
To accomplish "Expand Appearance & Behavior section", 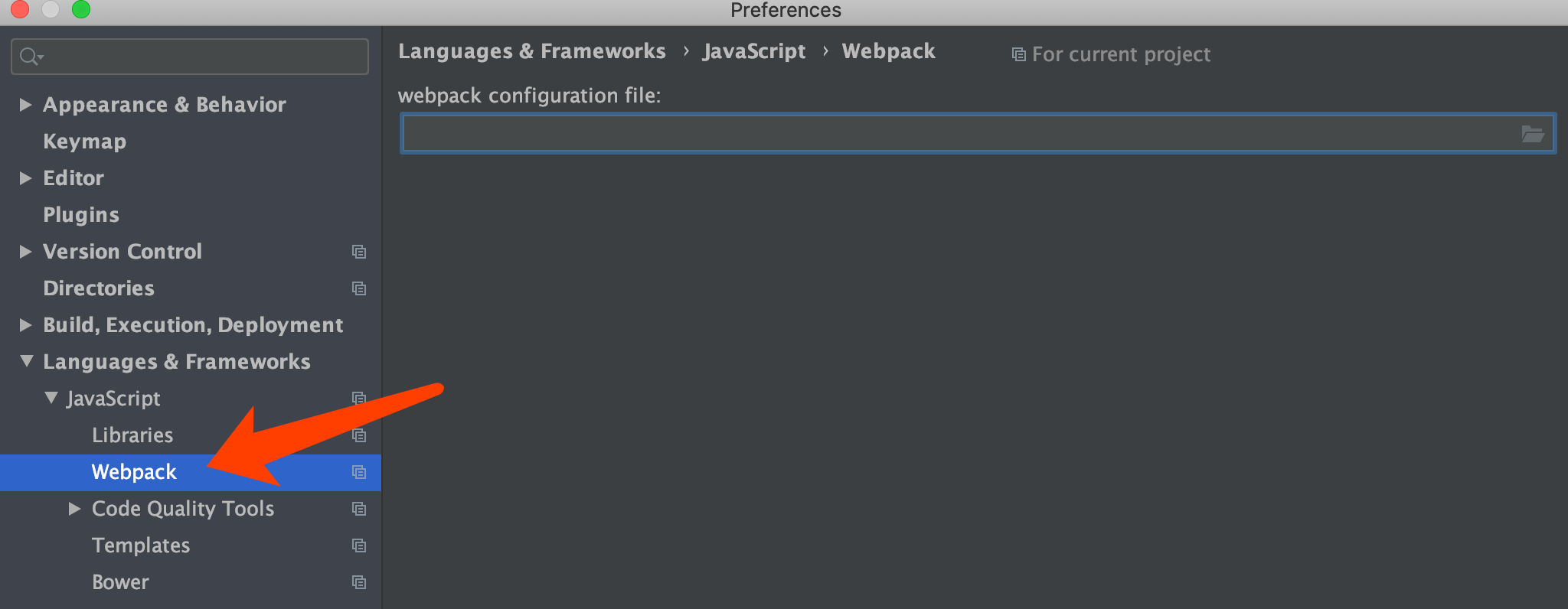I will point(25,104).
